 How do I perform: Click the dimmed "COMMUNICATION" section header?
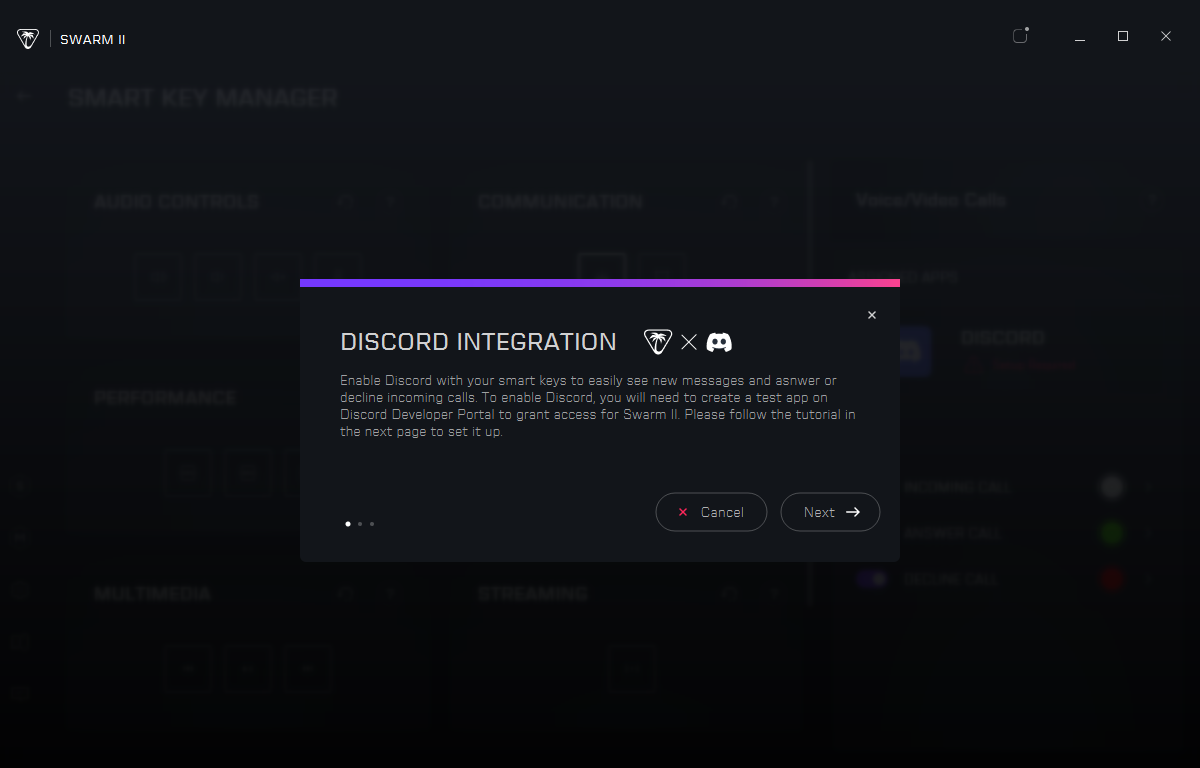[560, 202]
